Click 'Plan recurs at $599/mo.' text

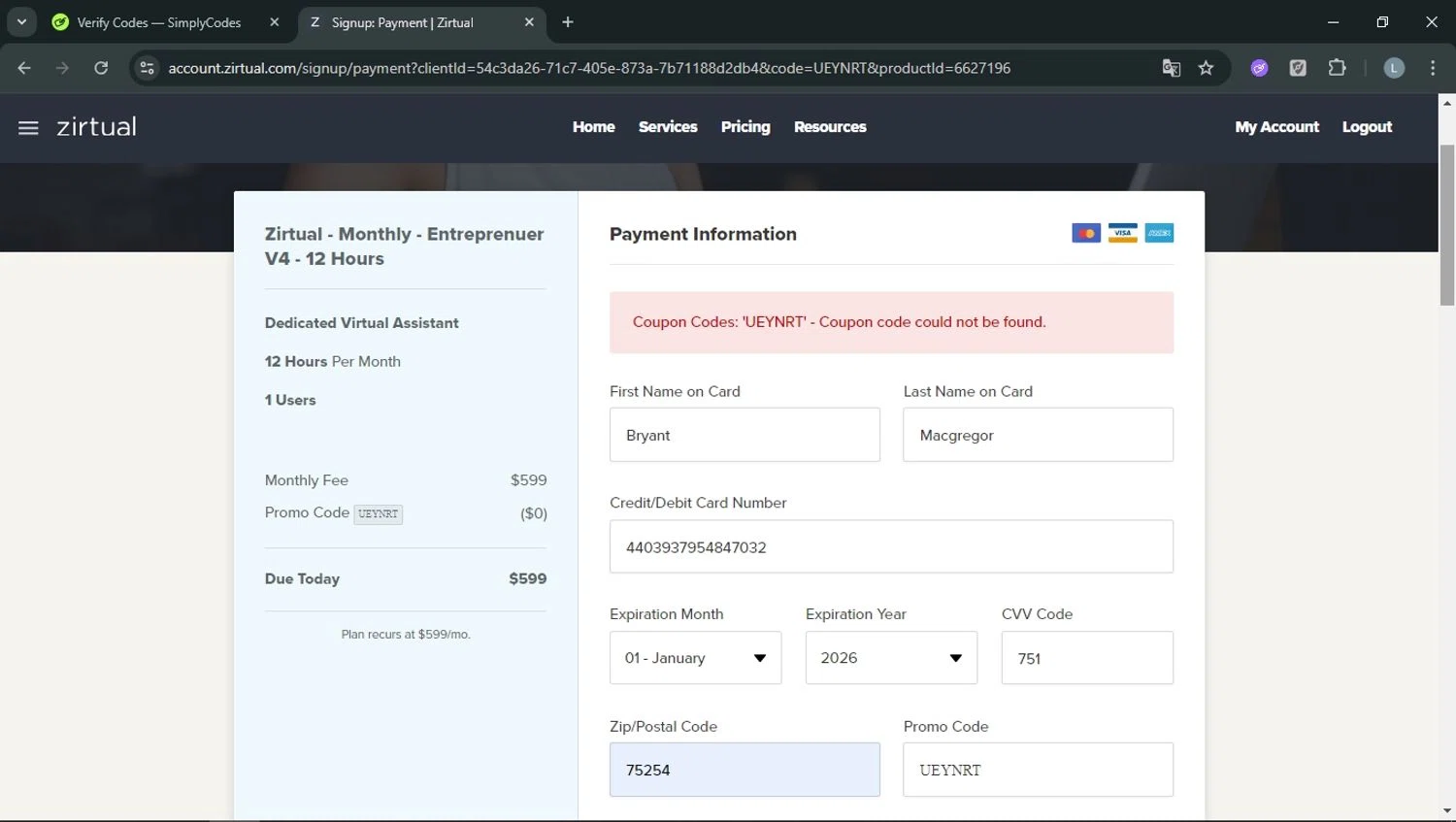406,635
